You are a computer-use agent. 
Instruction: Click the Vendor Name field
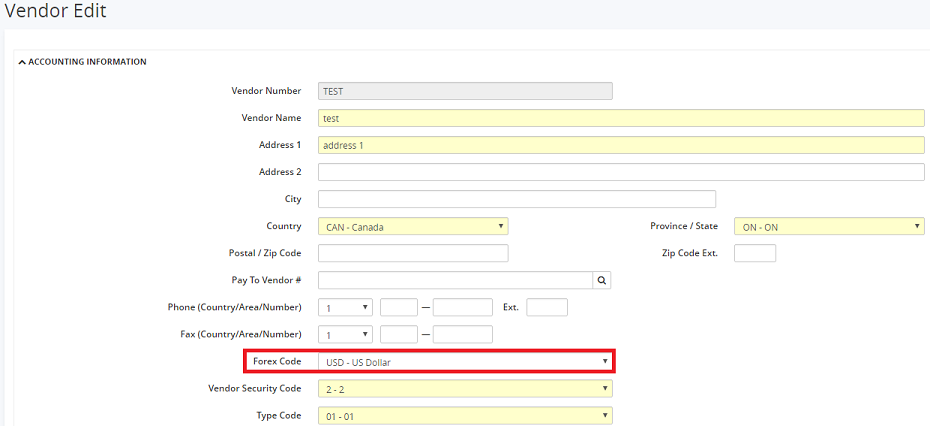click(x=620, y=118)
